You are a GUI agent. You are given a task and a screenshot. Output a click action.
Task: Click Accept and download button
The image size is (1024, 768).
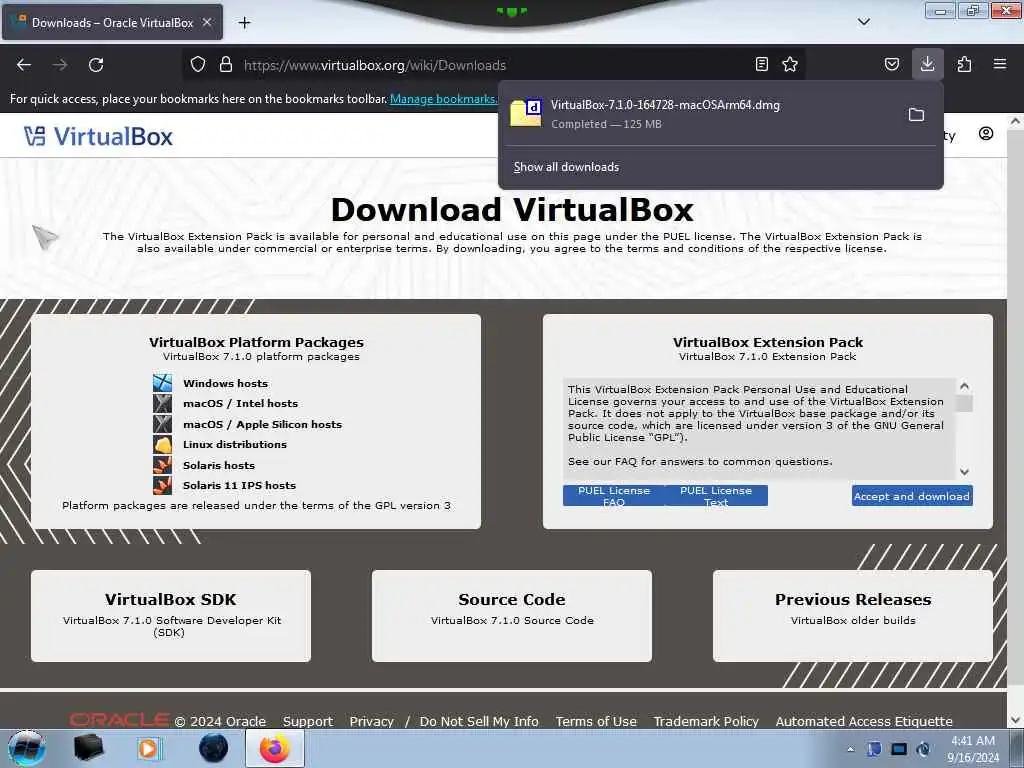click(912, 496)
